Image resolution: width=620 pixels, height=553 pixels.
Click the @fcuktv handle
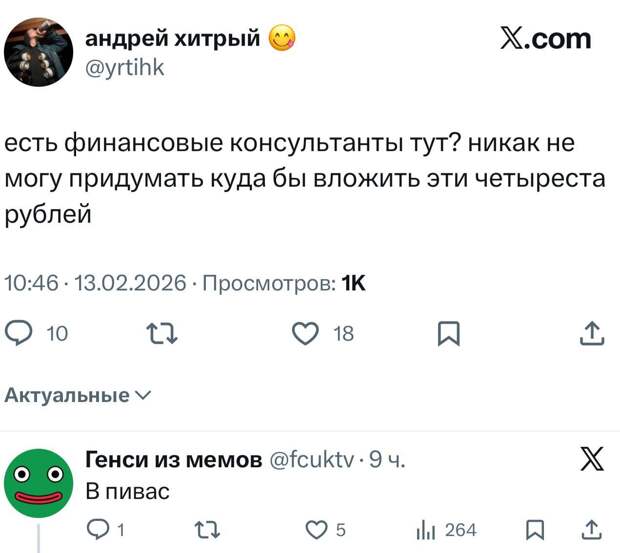[312, 461]
